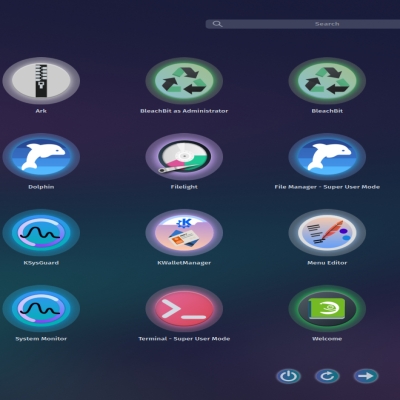Open the green Welcome app icon
400x400 pixels.
pyautogui.click(x=327, y=309)
